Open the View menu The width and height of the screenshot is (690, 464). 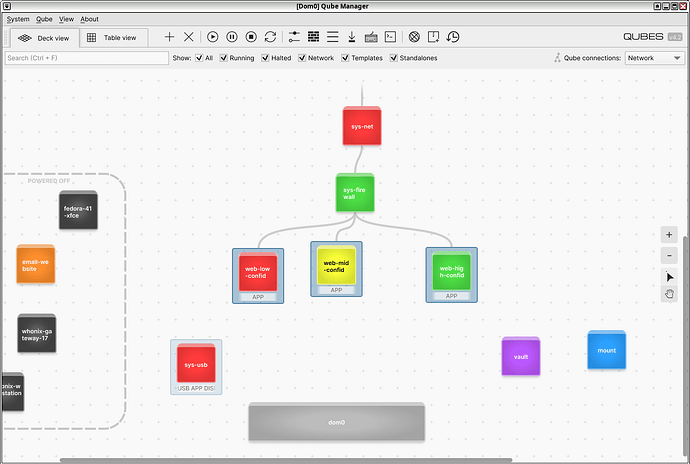pyautogui.click(x=66, y=19)
